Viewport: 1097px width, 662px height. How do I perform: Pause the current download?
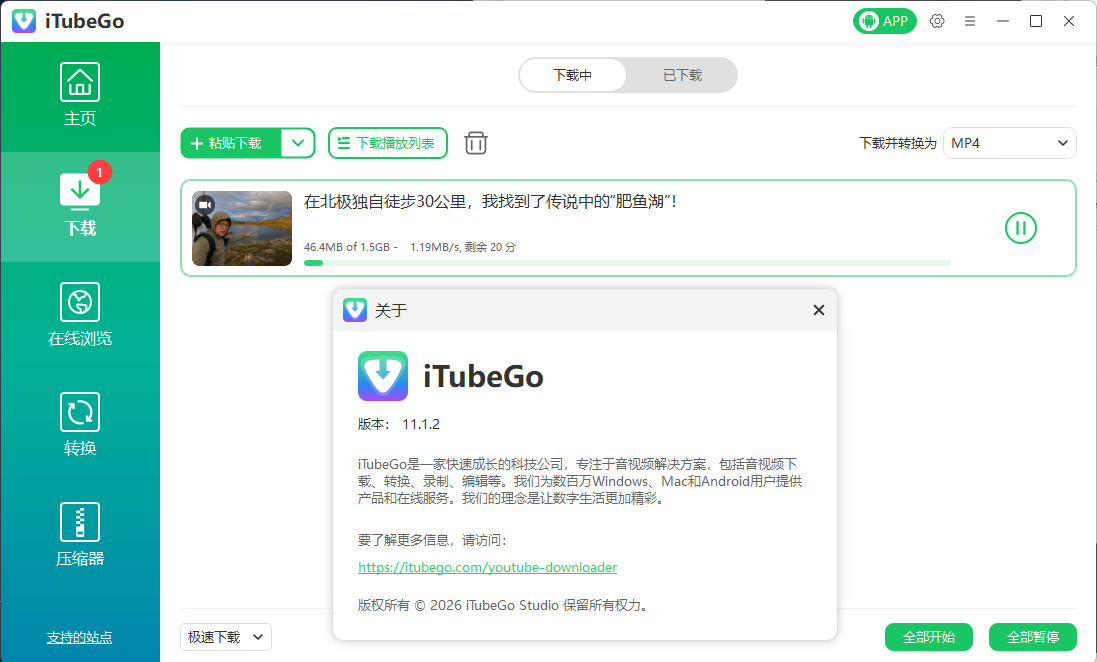click(1020, 228)
